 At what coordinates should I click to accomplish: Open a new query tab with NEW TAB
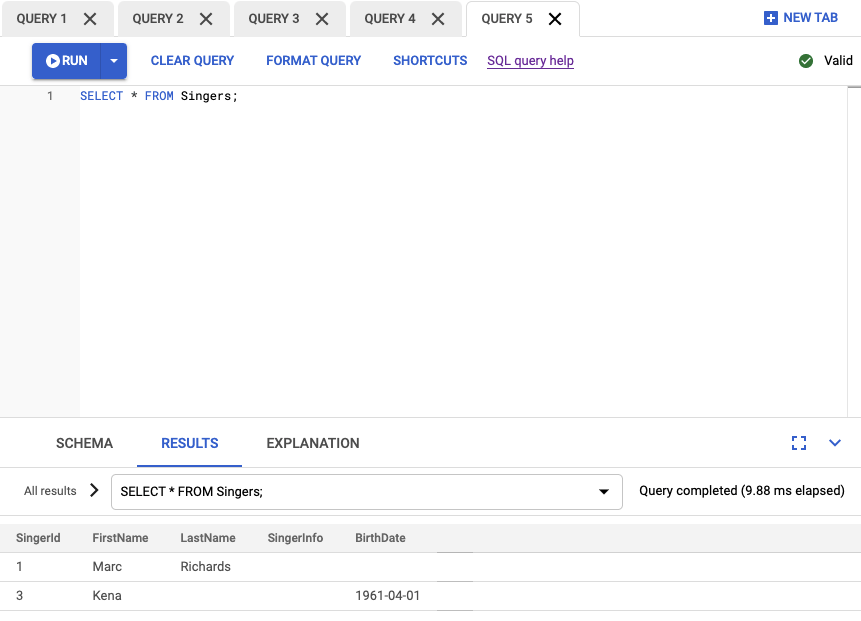click(x=800, y=17)
